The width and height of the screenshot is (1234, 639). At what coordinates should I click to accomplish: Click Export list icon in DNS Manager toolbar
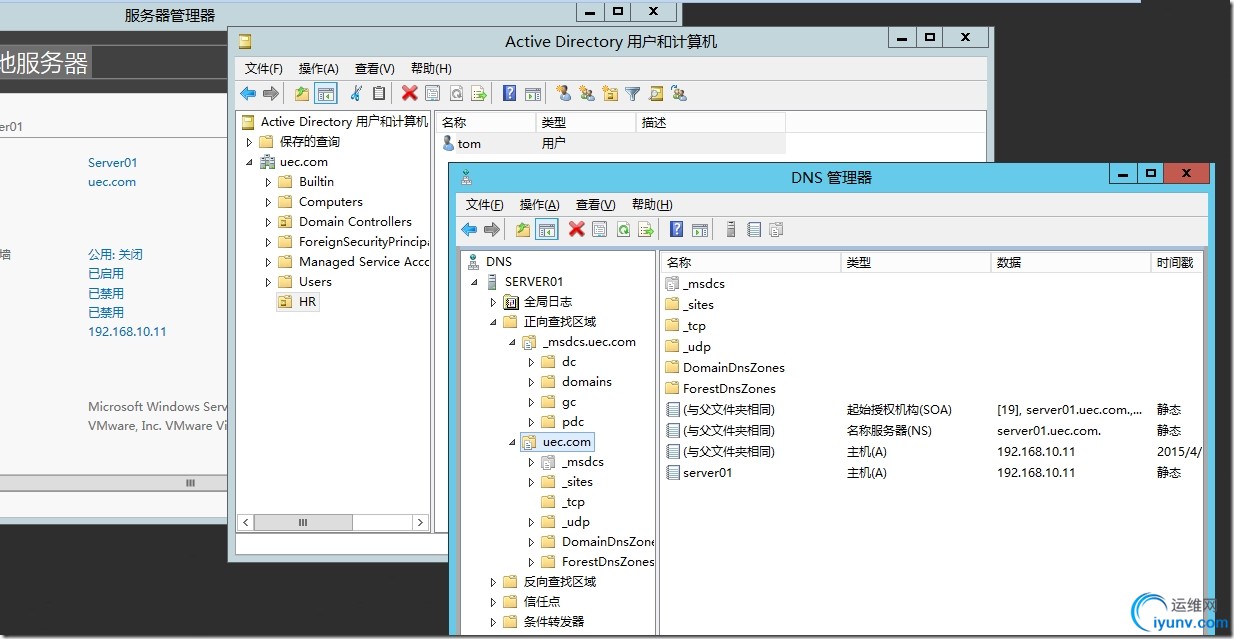tap(646, 229)
